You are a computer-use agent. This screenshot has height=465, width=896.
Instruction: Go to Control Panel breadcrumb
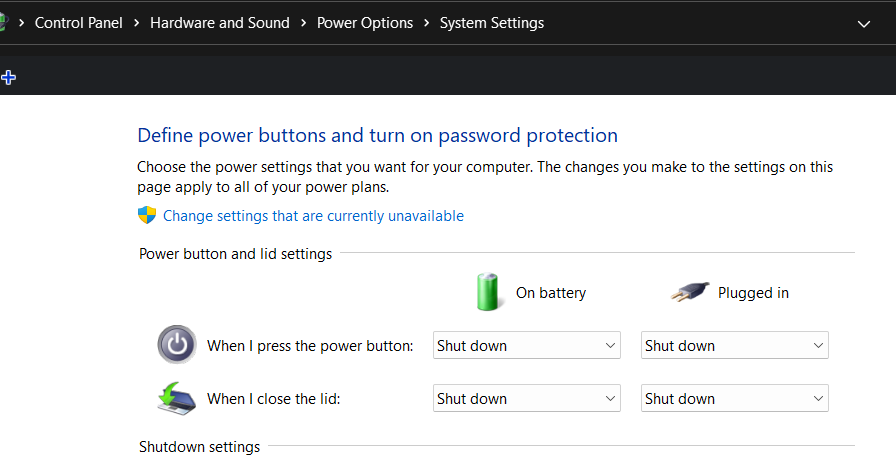click(78, 22)
